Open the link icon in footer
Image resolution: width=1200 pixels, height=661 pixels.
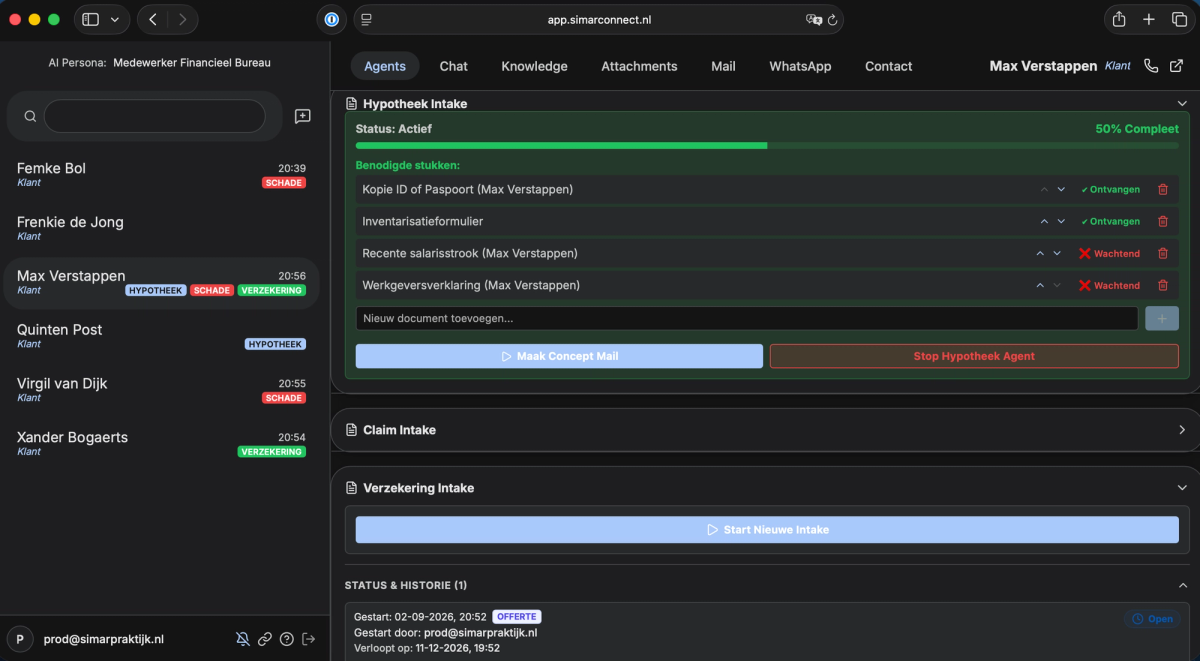[265, 639]
